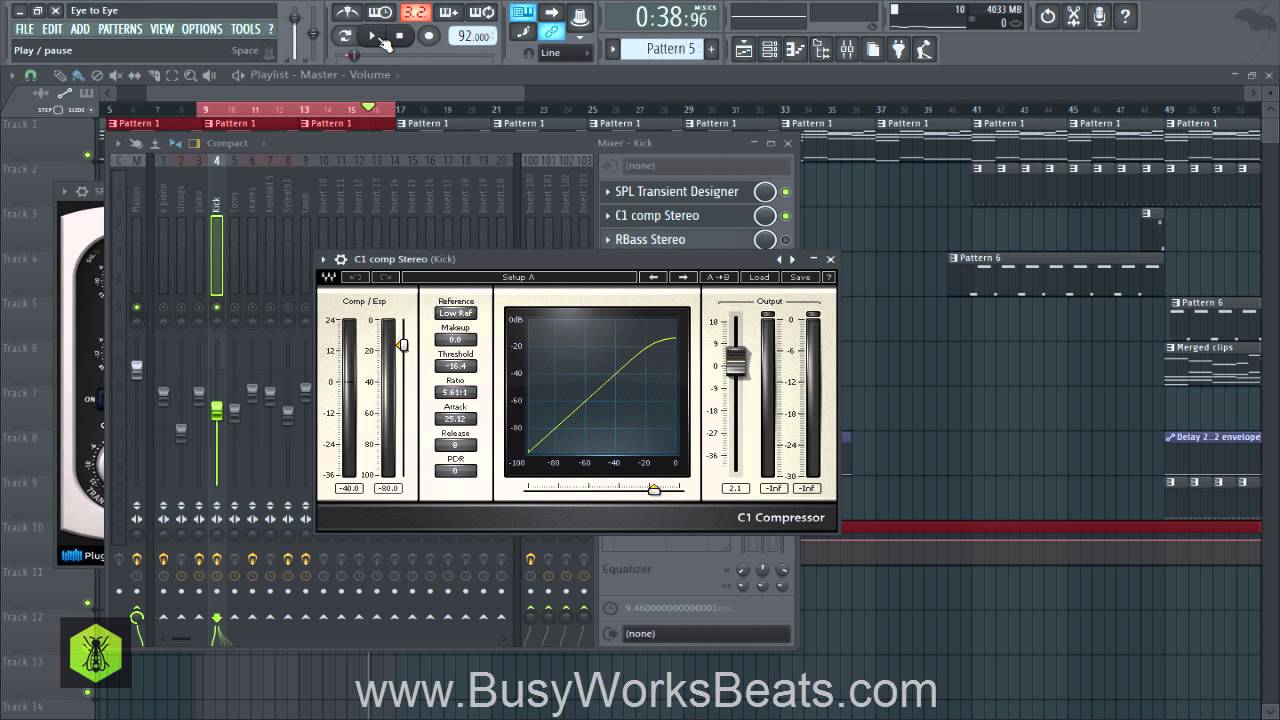Image resolution: width=1280 pixels, height=720 pixels.
Task: Toggle C1 comp Stereo enable LED
Action: 786,216
